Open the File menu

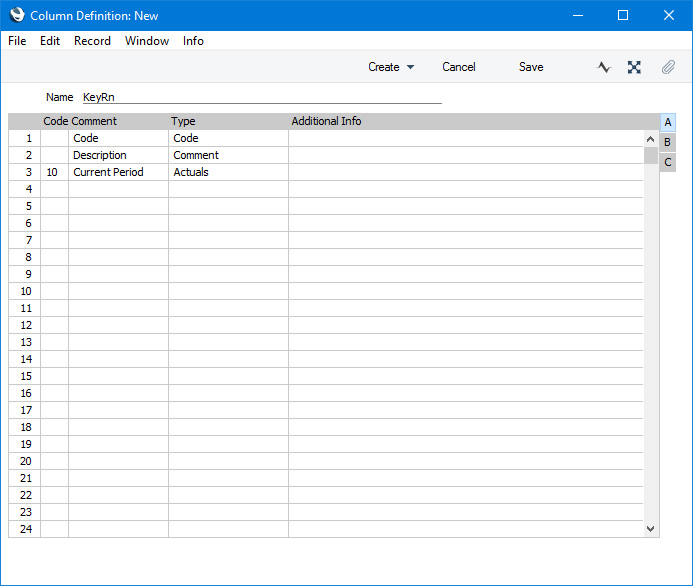17,41
